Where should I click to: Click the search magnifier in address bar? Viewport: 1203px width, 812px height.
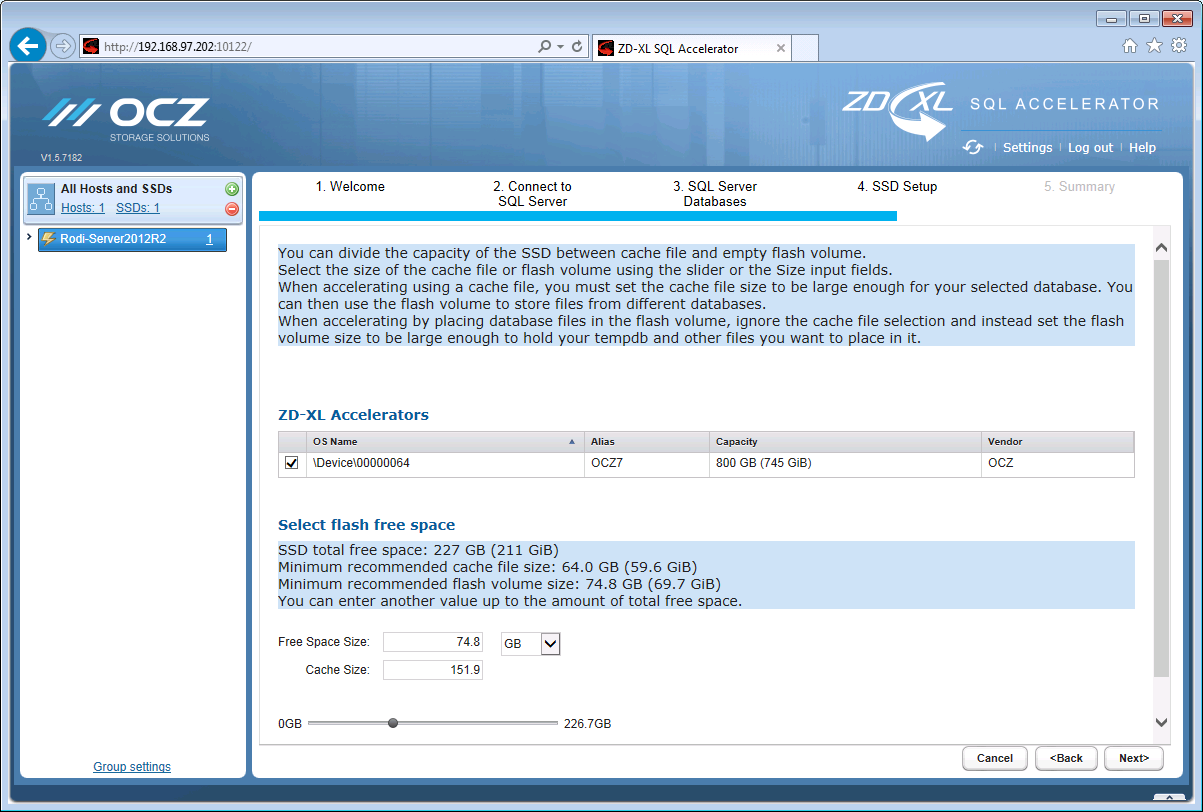(x=544, y=47)
